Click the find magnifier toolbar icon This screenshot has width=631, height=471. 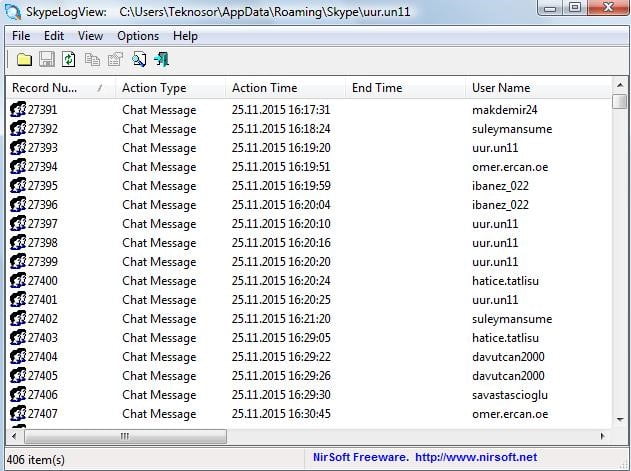[139, 60]
